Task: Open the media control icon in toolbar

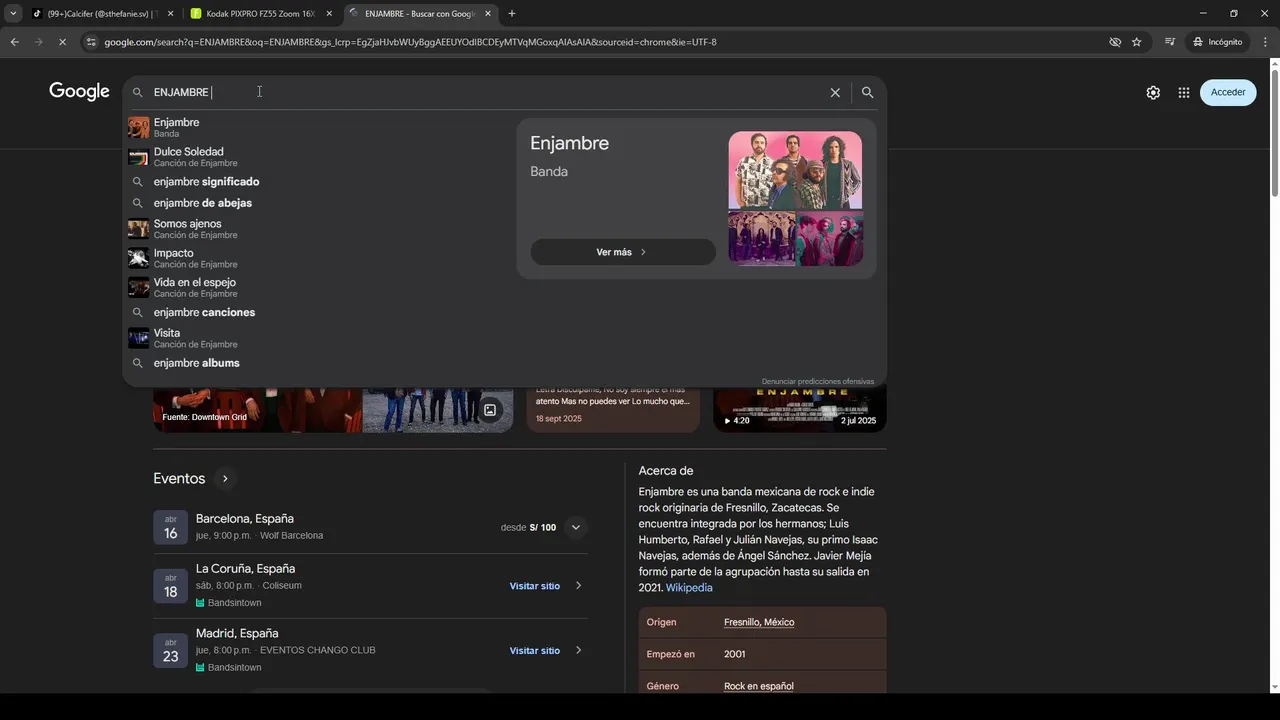Action: click(x=1170, y=42)
